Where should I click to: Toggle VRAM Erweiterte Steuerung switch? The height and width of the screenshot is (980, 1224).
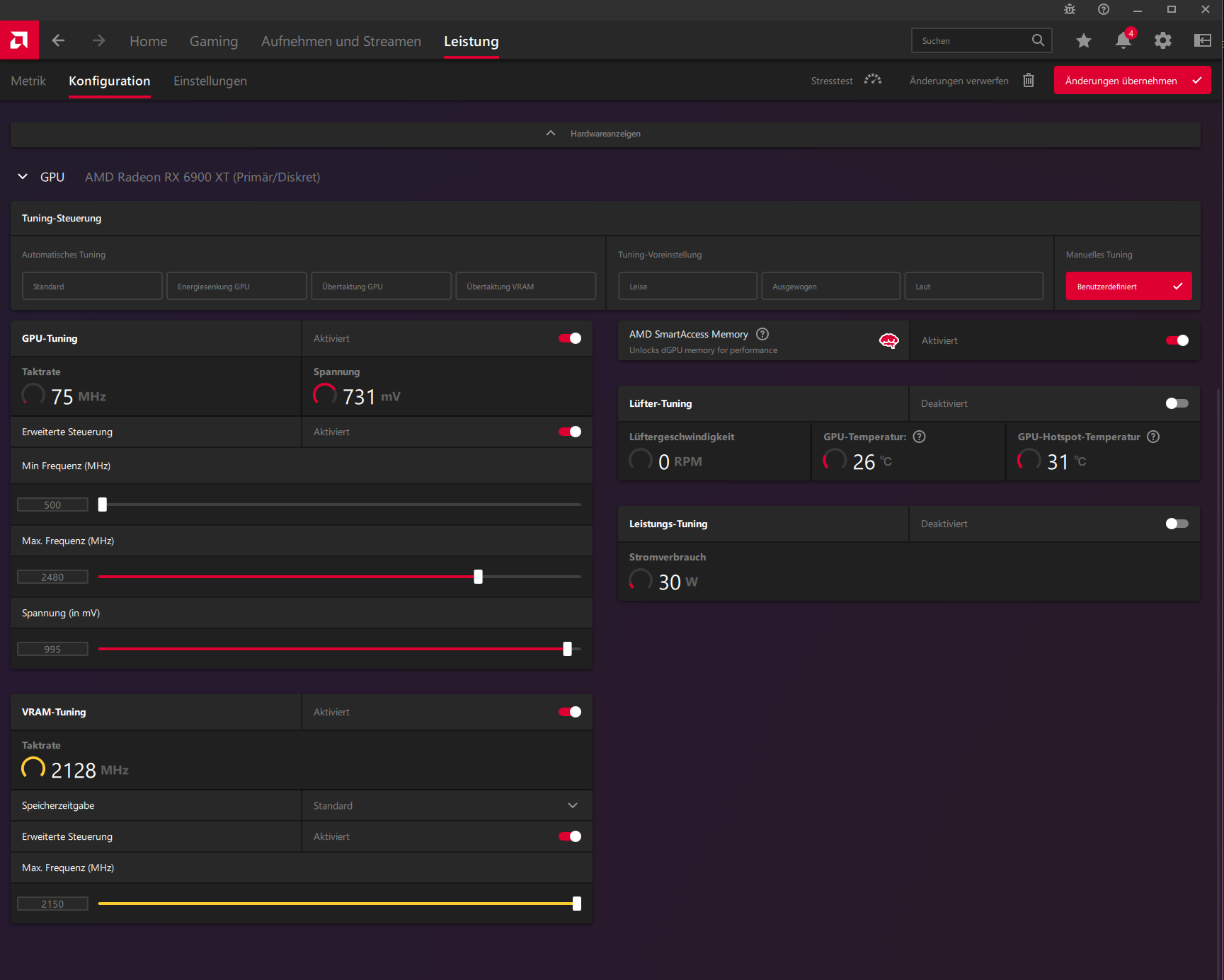point(570,836)
